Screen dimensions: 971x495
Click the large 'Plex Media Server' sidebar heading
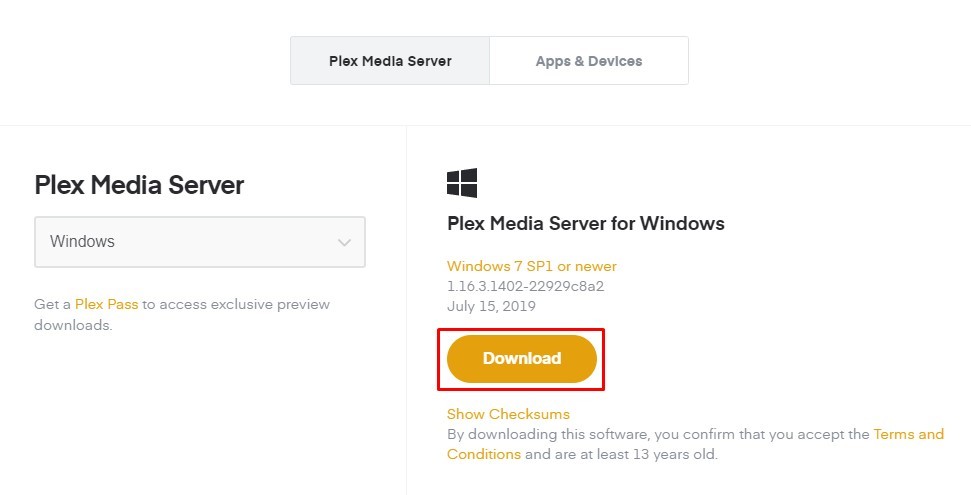click(x=139, y=185)
